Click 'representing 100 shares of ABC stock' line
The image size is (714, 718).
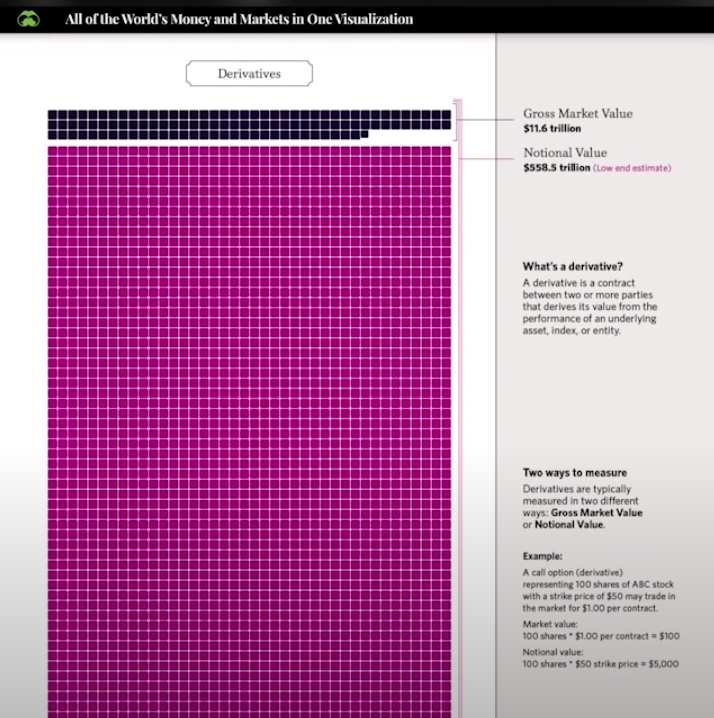coord(598,584)
